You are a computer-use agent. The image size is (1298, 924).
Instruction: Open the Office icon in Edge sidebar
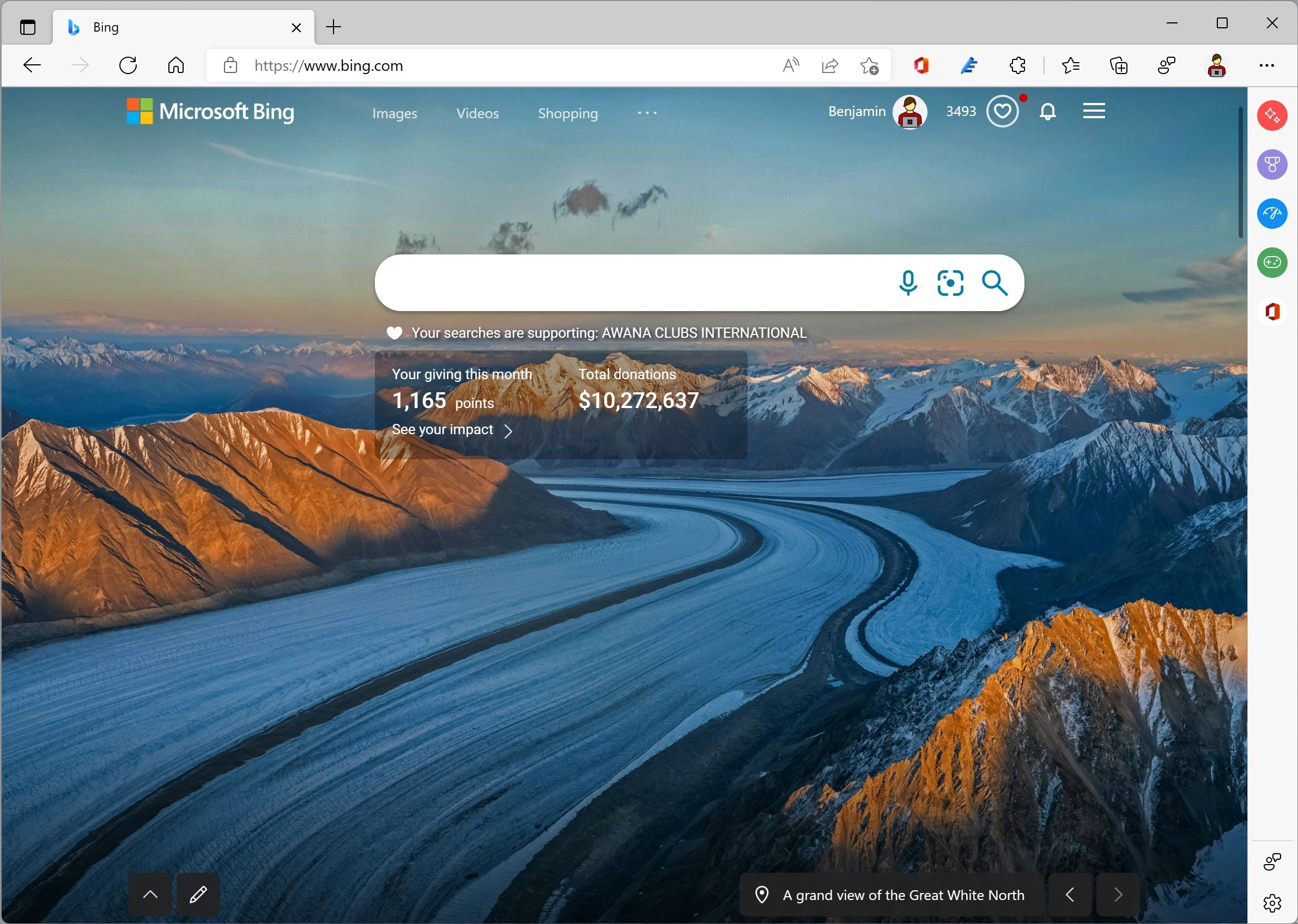[1272, 311]
